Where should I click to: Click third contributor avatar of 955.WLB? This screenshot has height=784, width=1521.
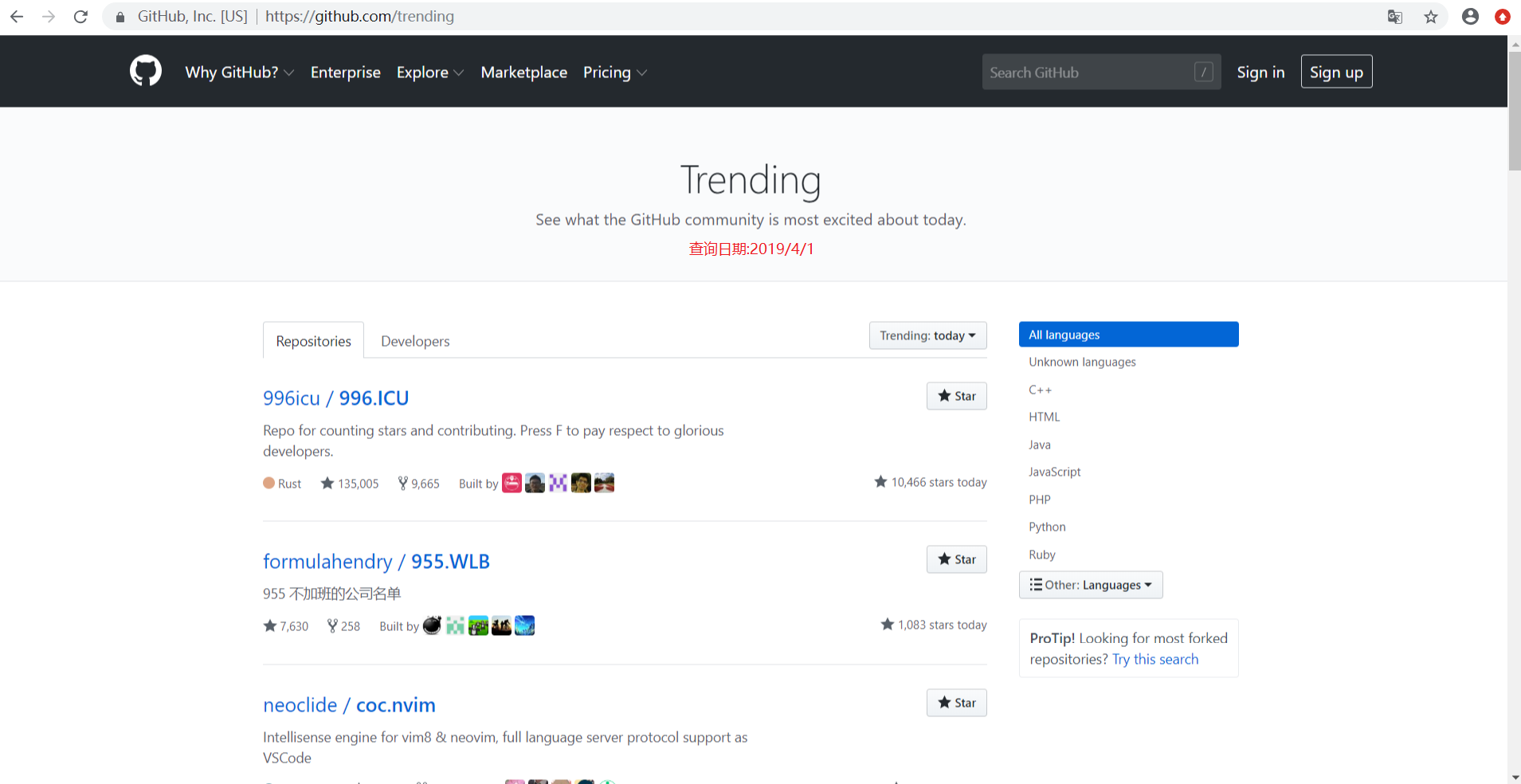coord(478,625)
